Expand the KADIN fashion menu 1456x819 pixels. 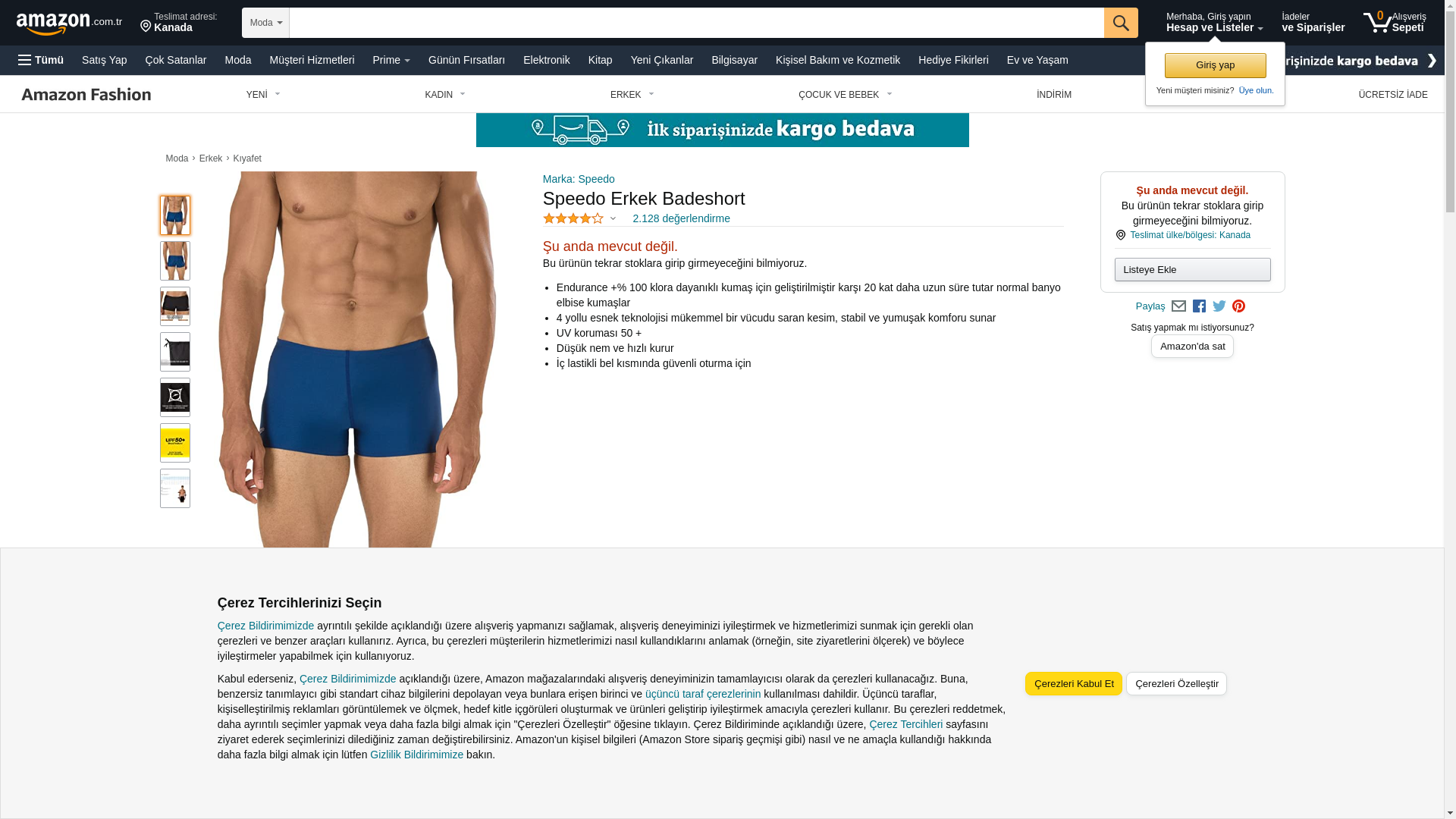(x=445, y=95)
